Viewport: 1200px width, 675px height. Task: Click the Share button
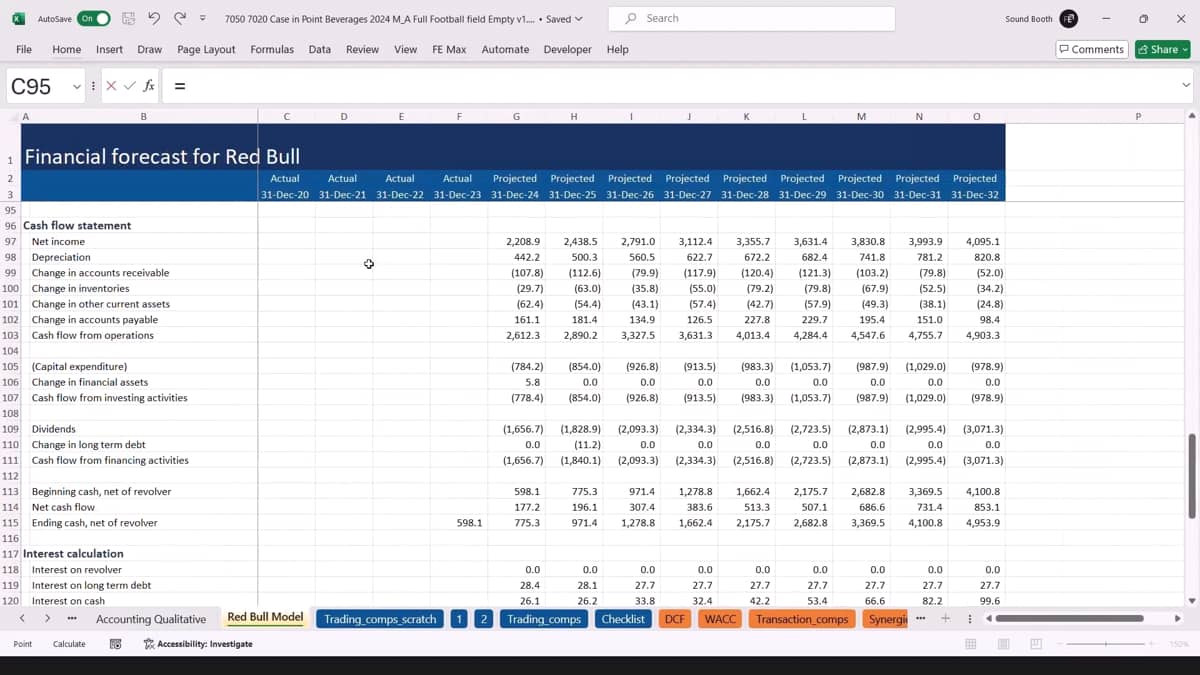1162,49
